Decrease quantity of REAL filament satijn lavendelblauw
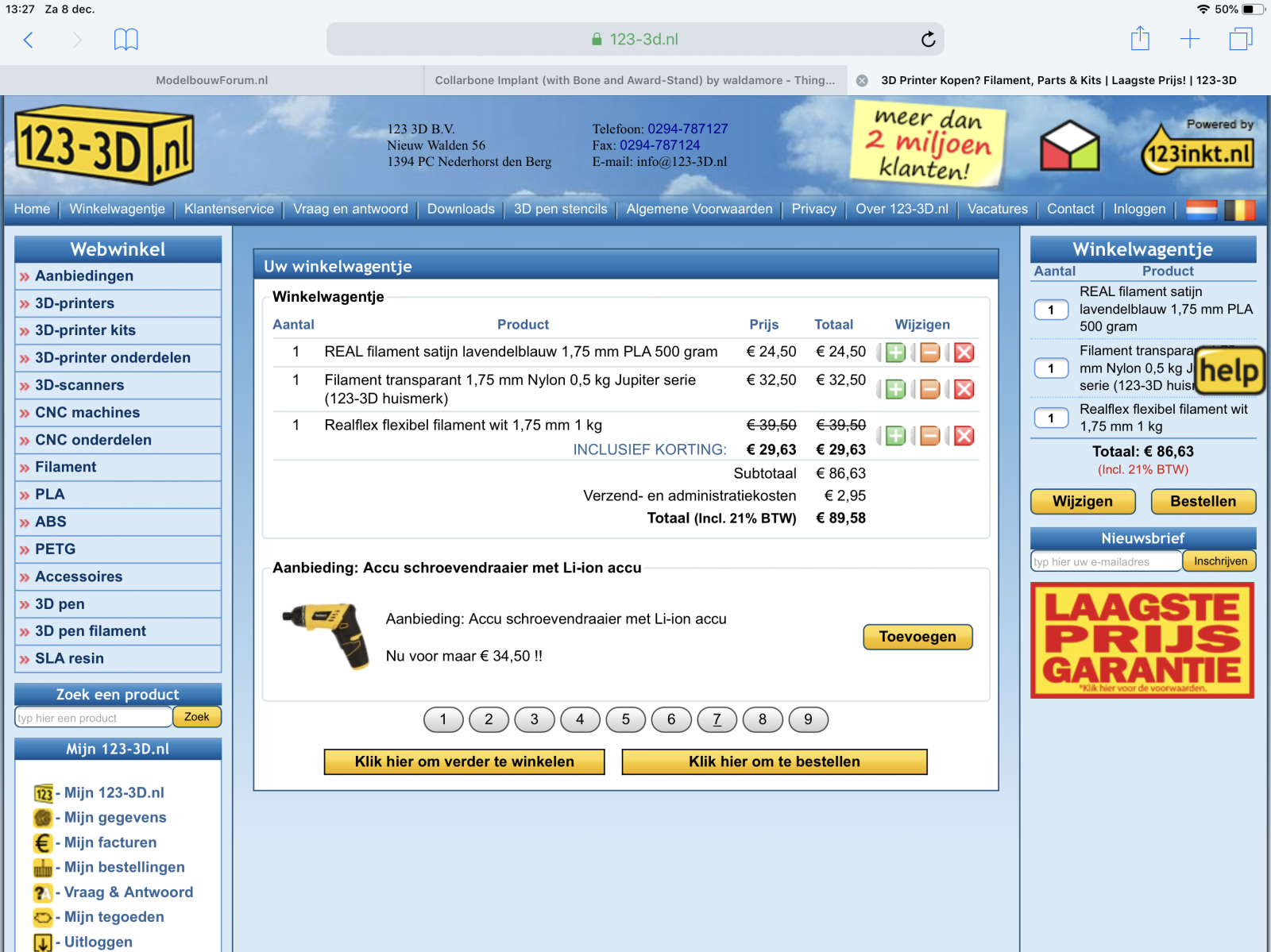Screen dimensions: 1271x952 click(929, 353)
